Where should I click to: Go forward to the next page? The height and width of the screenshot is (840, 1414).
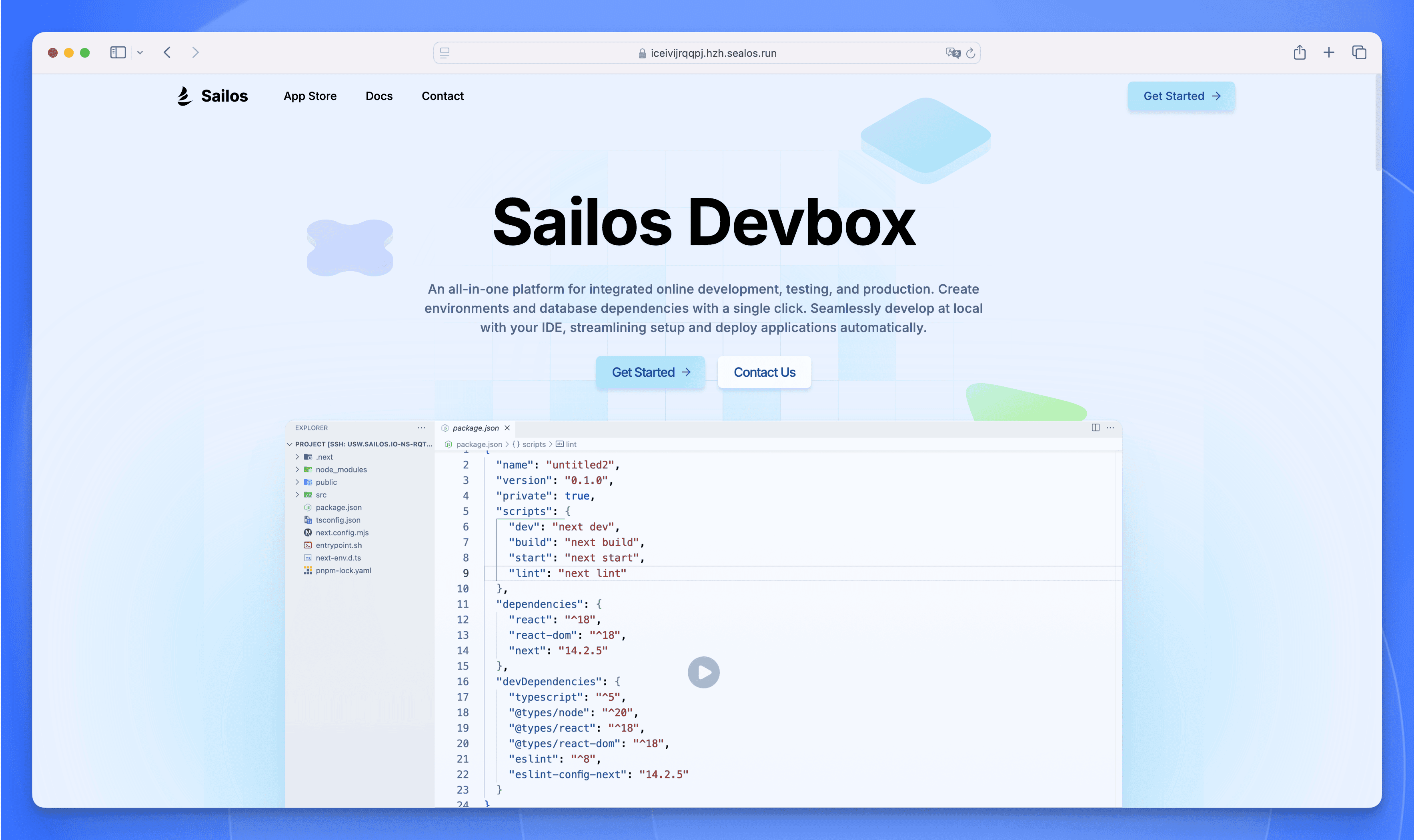pyautogui.click(x=195, y=53)
